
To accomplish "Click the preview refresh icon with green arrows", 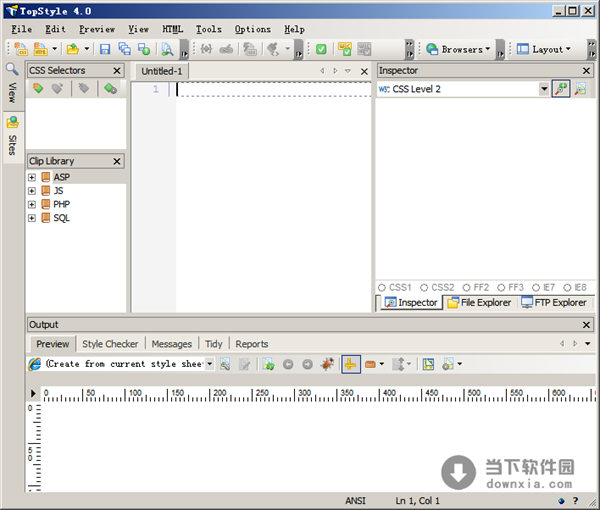I will click(x=269, y=364).
